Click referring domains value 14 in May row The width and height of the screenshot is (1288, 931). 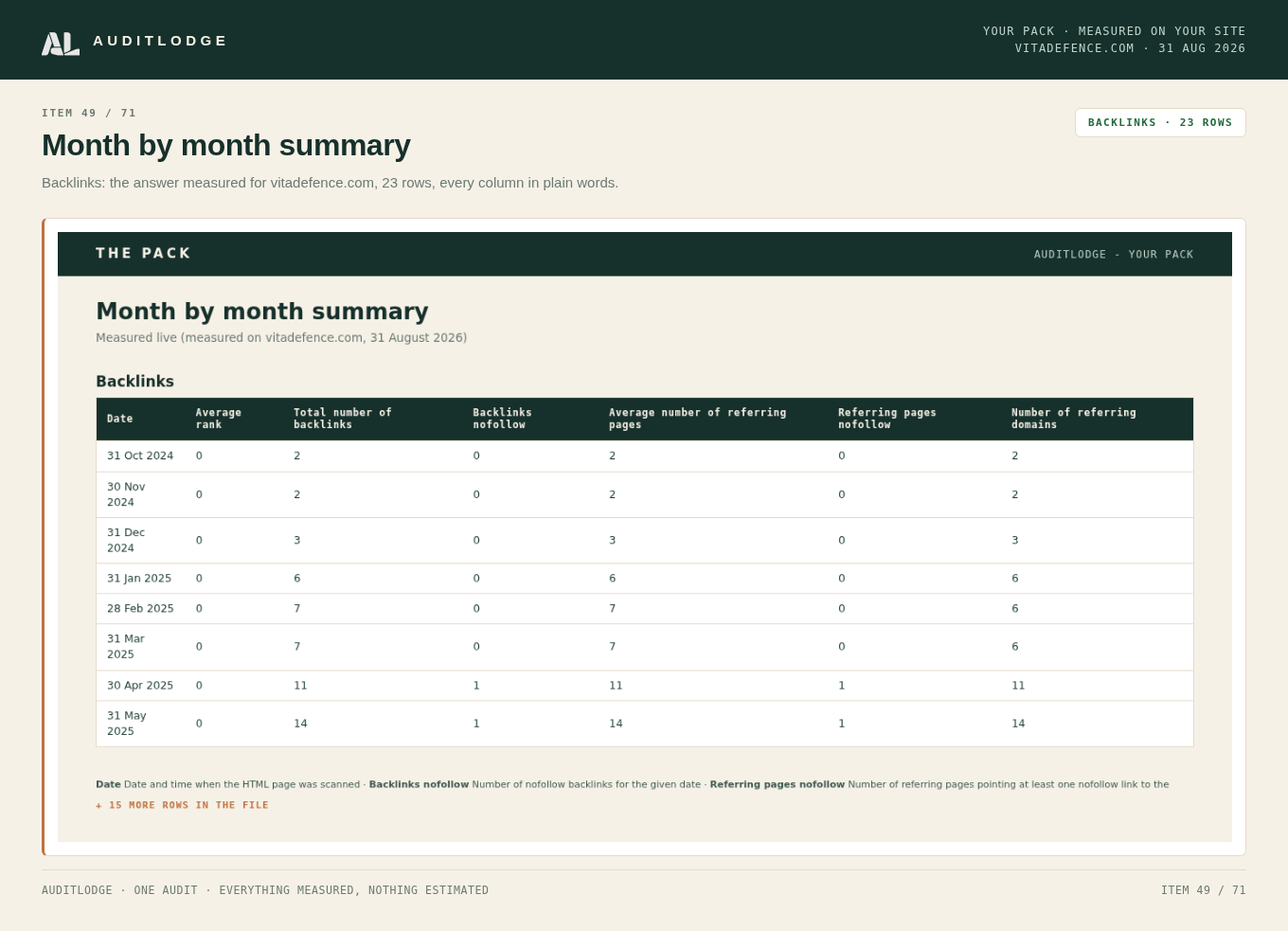pyautogui.click(x=1018, y=724)
